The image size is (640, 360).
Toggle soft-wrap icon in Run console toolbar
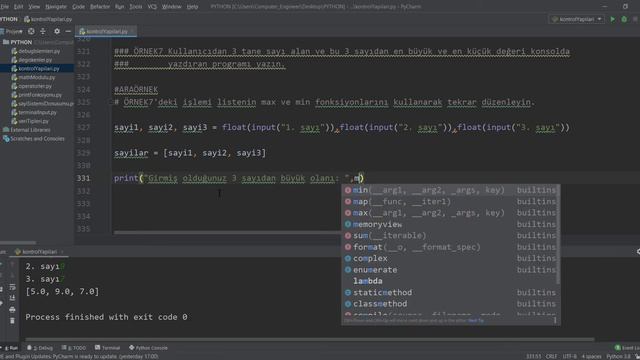(12, 287)
